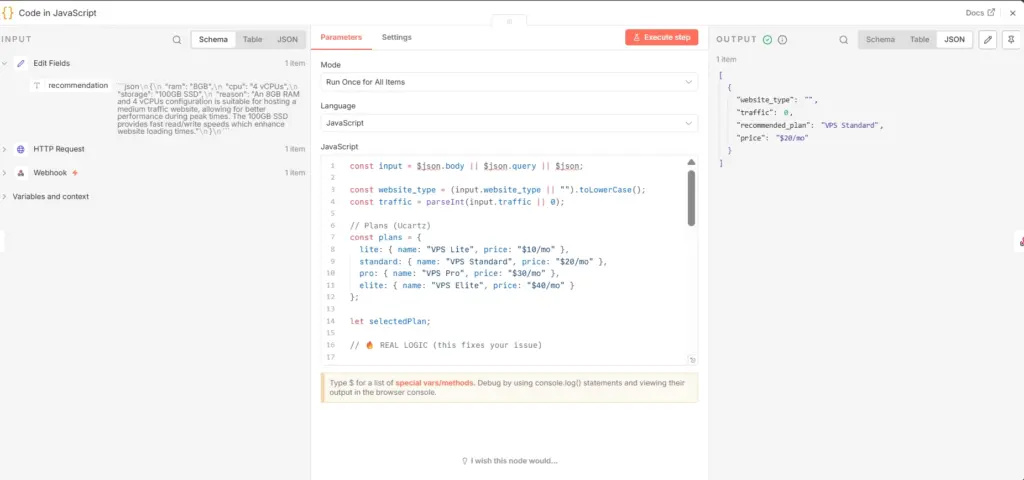Click the code editor scrollbar thumb
Viewport: 1024px width, 480px height.
pyautogui.click(x=691, y=198)
